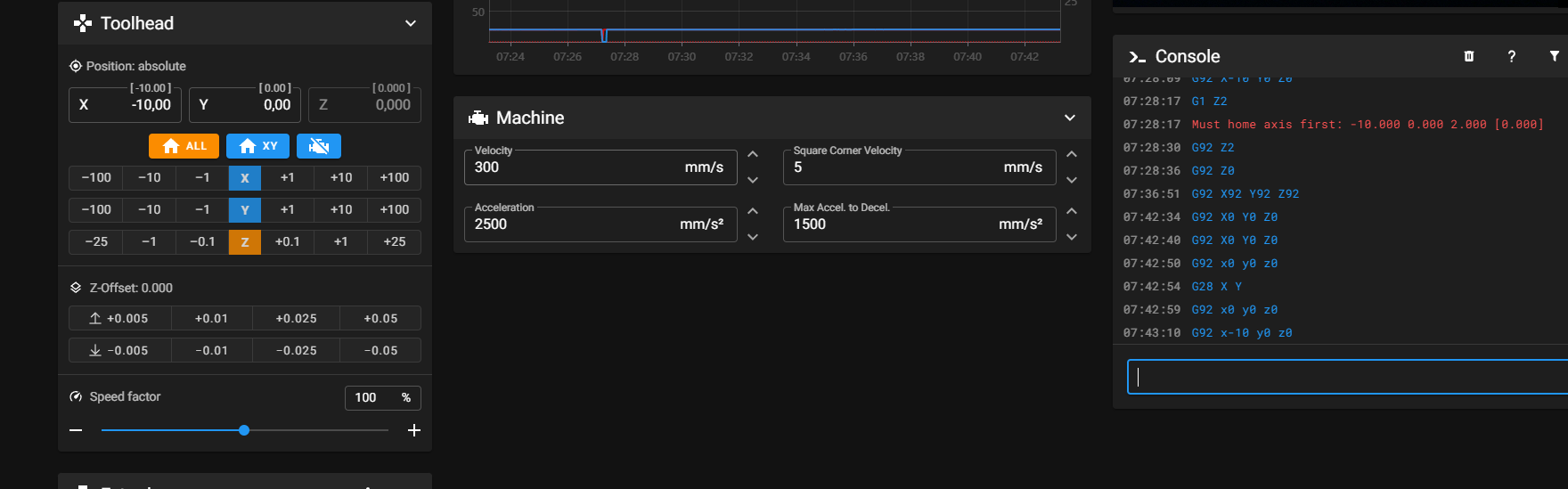Increase Velocity with the up arrow
This screenshot has width=1568, height=489.
pyautogui.click(x=753, y=154)
